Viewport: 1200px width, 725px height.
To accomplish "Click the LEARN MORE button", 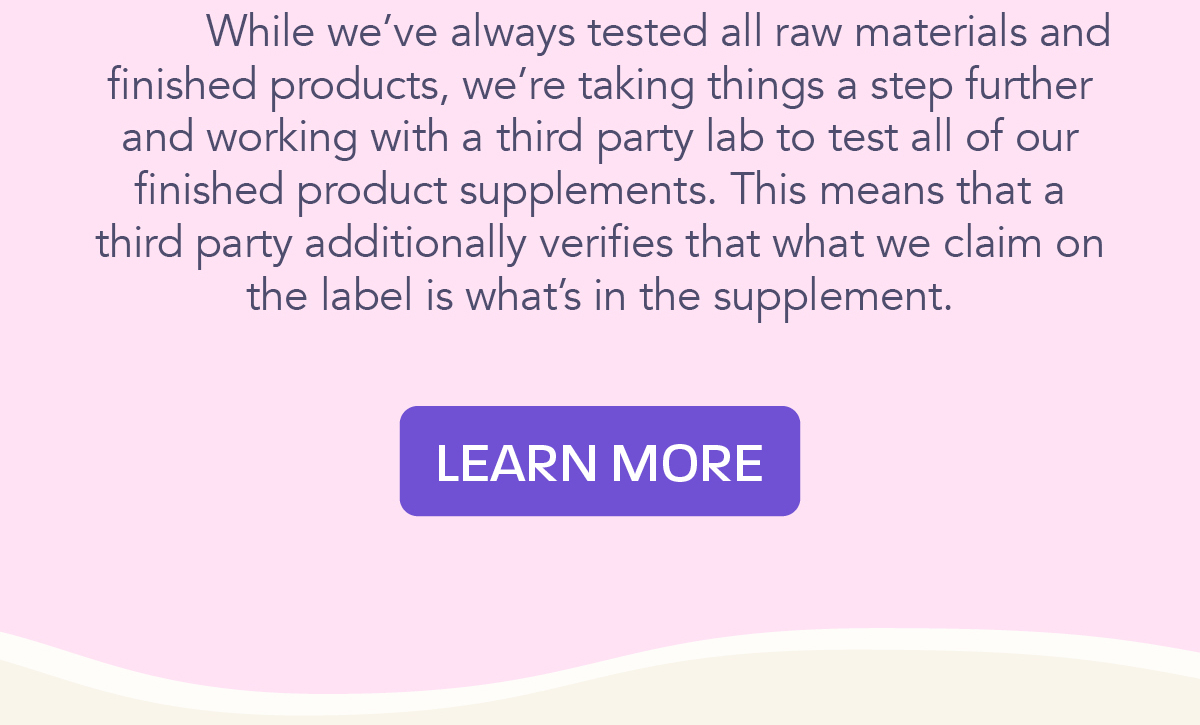I will (x=600, y=461).
